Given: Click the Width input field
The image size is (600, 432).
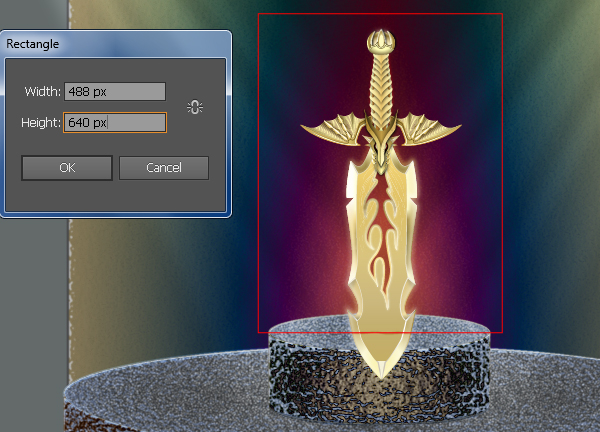Looking at the screenshot, I should point(115,91).
